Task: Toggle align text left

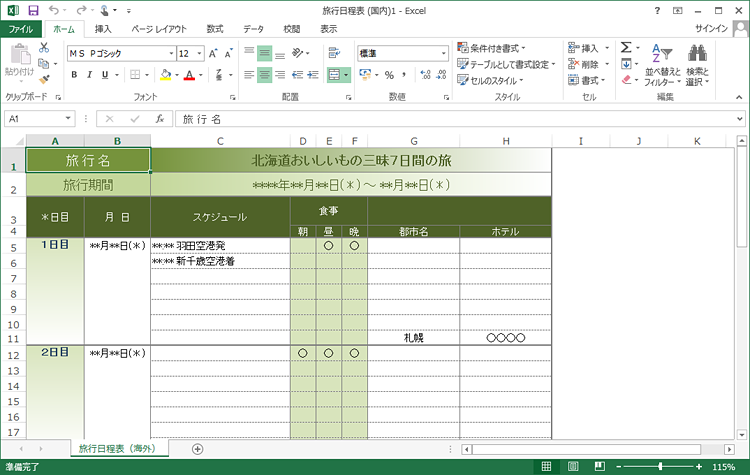Action: pyautogui.click(x=249, y=75)
